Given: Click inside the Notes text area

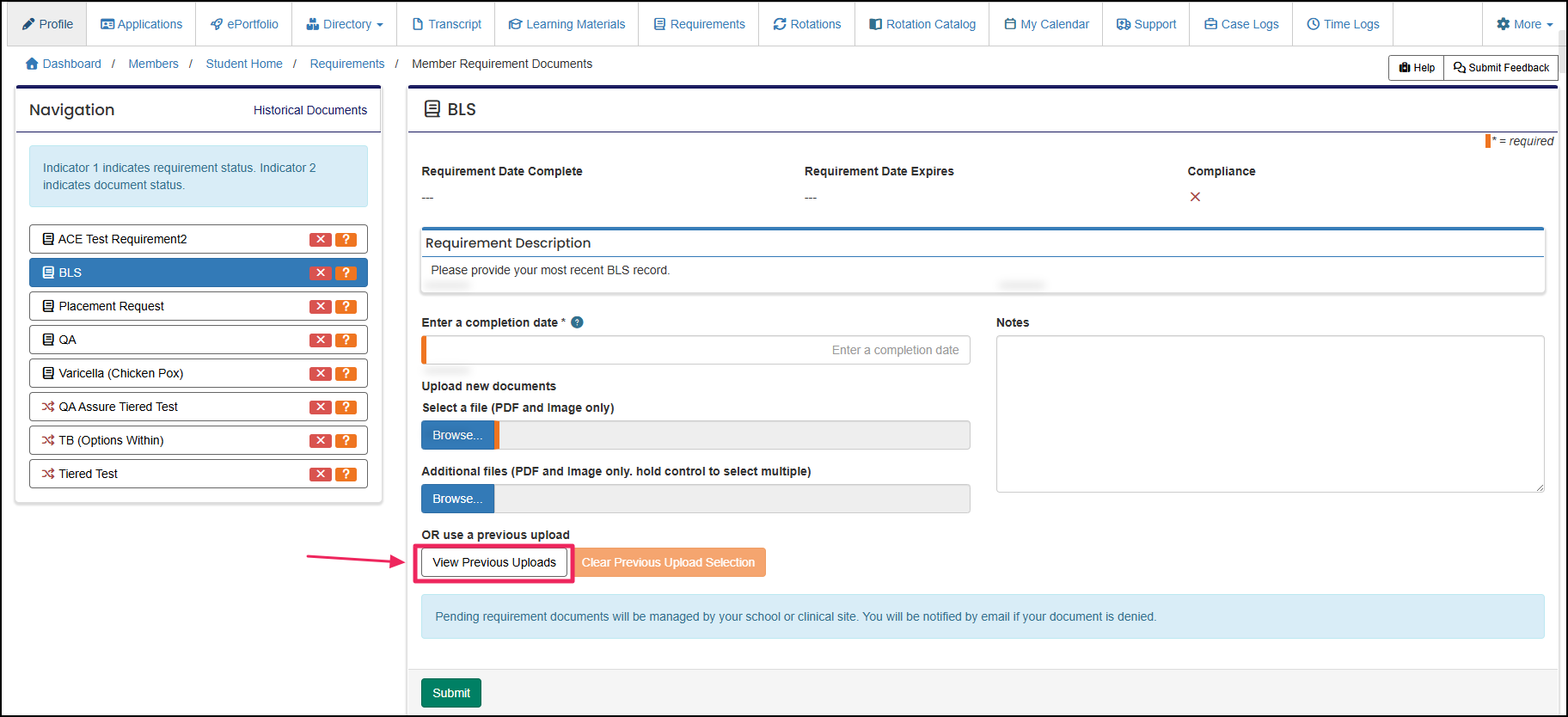Looking at the screenshot, I should [x=1270, y=414].
